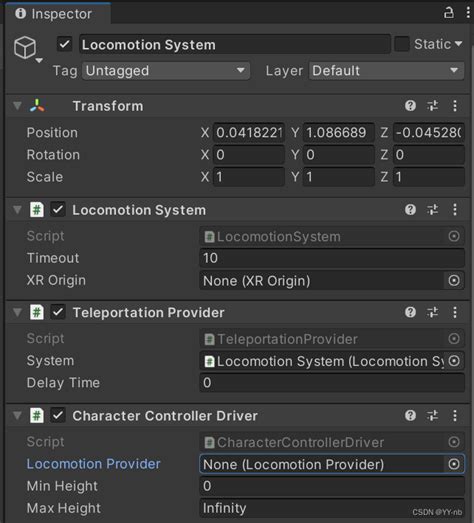Open Inspector panel more options menu
Image resolution: width=474 pixels, height=523 pixels.
point(468,13)
